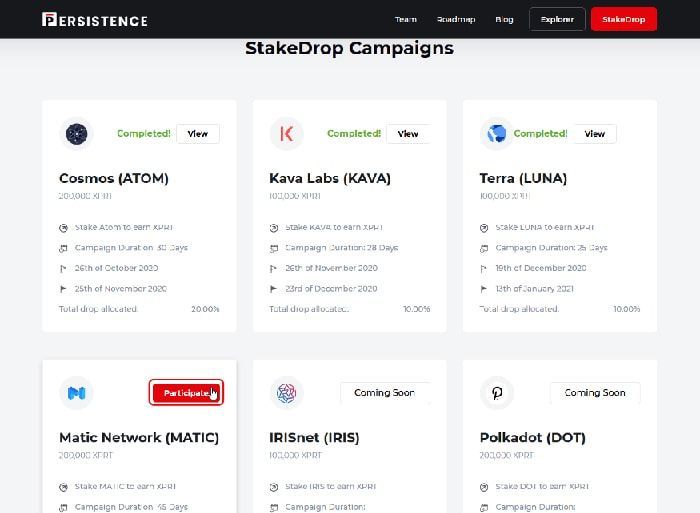Click stake icon beside Stake KAVA text

[274, 228]
